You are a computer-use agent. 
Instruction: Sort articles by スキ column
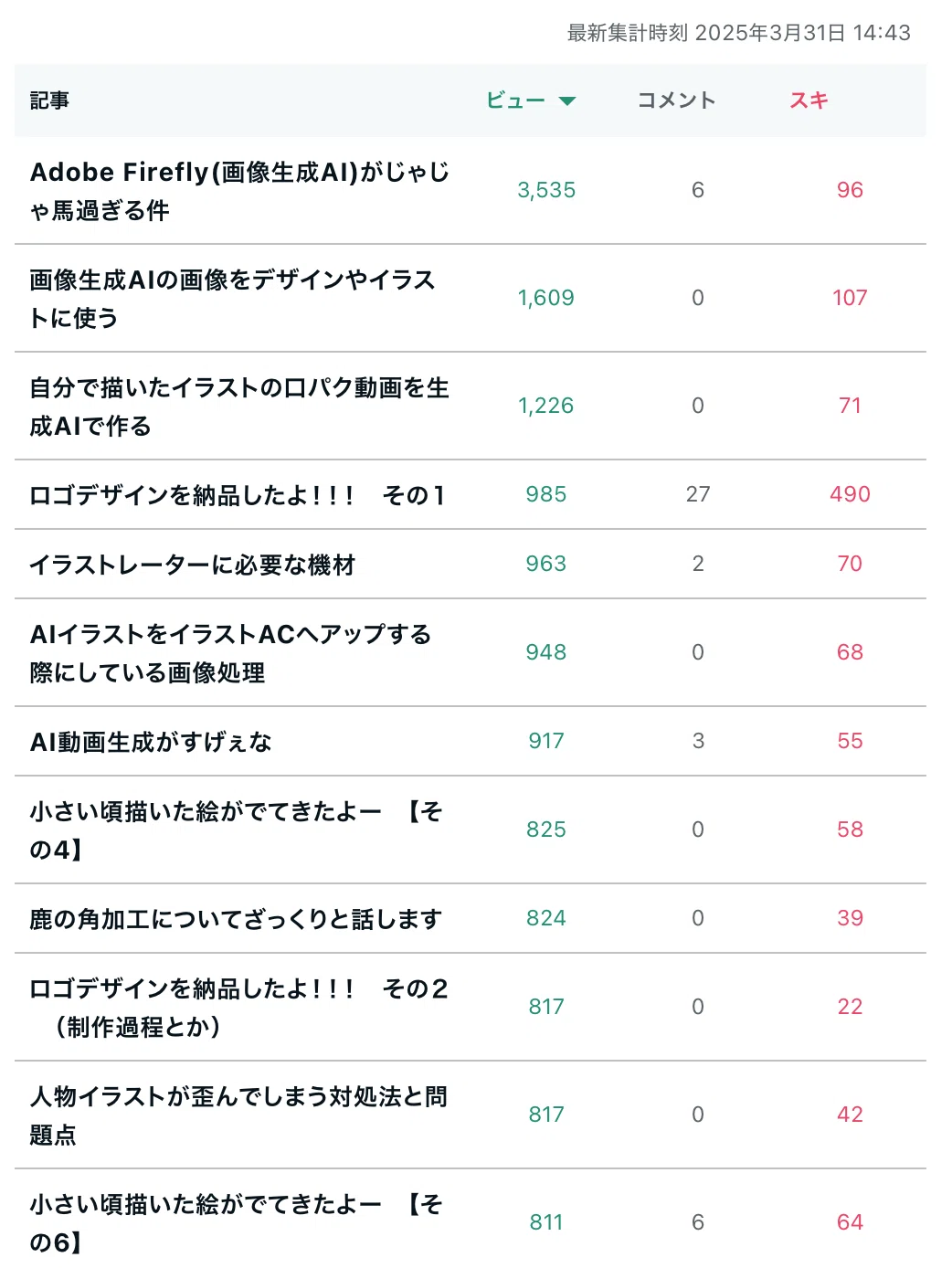click(x=809, y=100)
